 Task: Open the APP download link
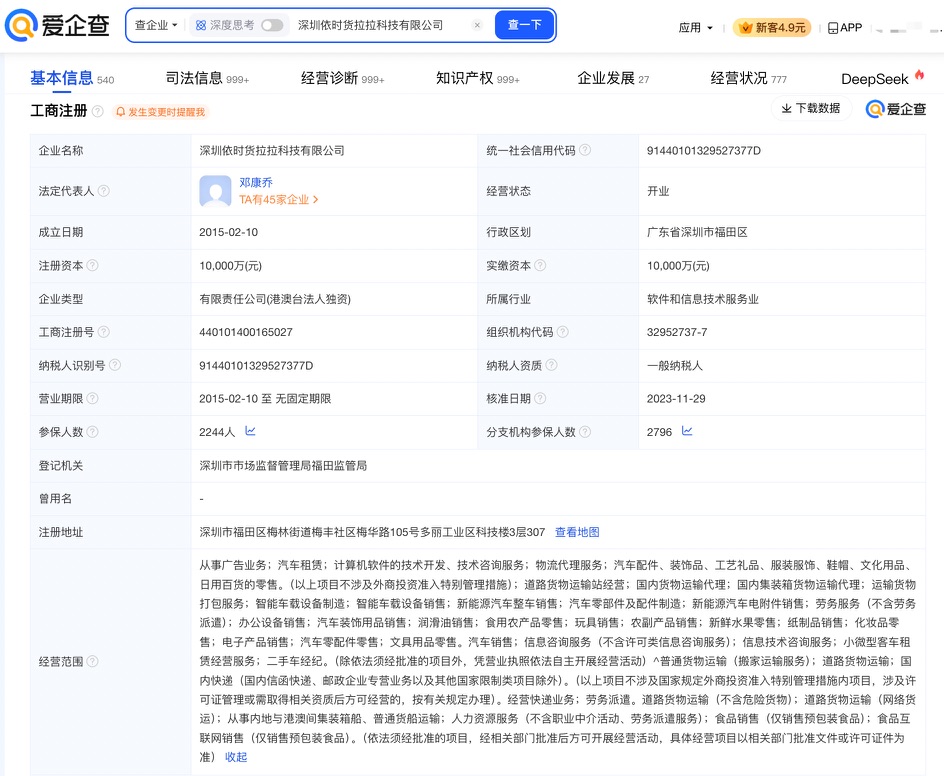coord(845,28)
